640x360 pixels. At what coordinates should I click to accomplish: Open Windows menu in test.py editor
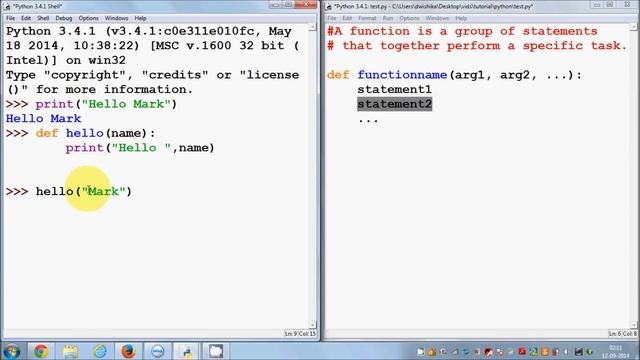coord(437,18)
